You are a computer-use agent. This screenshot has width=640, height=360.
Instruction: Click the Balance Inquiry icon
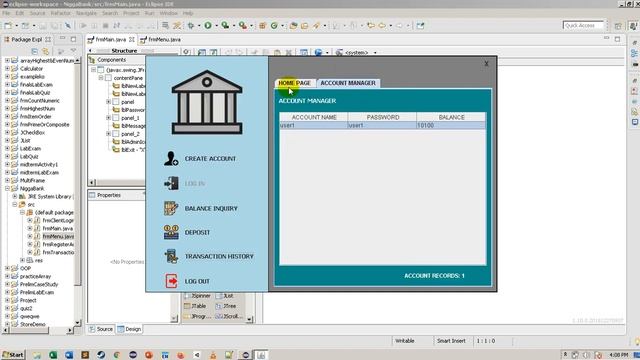(171, 208)
